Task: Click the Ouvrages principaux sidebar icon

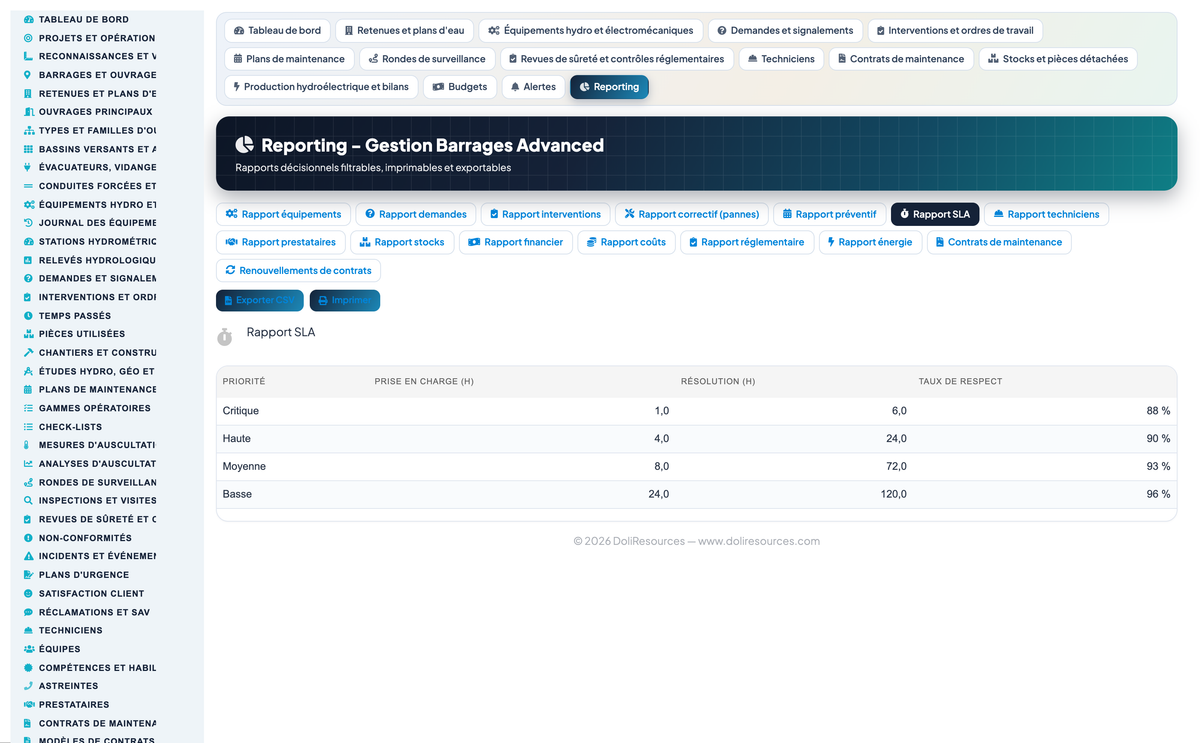Action: point(28,112)
